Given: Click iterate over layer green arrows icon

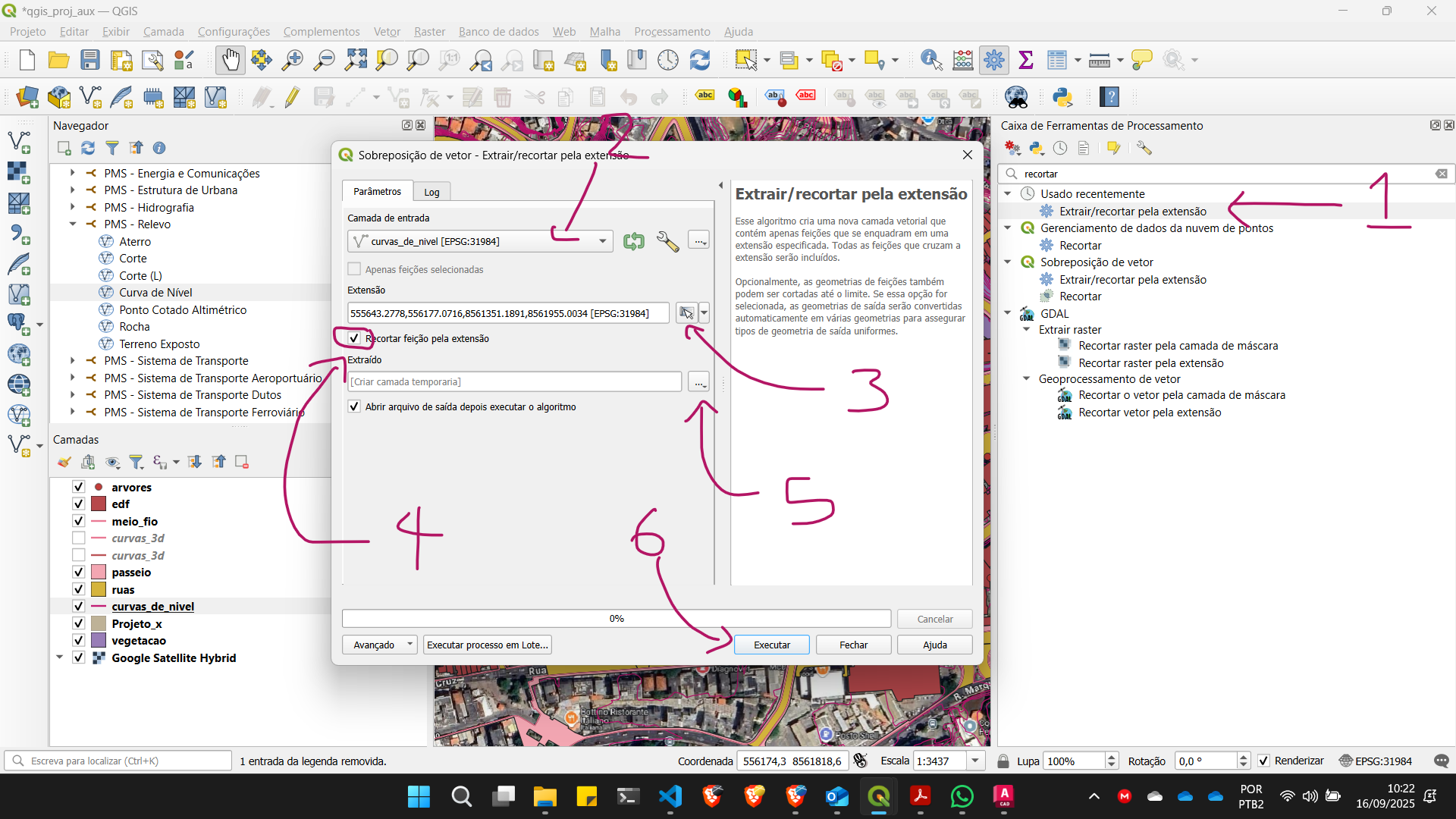Looking at the screenshot, I should (x=634, y=241).
